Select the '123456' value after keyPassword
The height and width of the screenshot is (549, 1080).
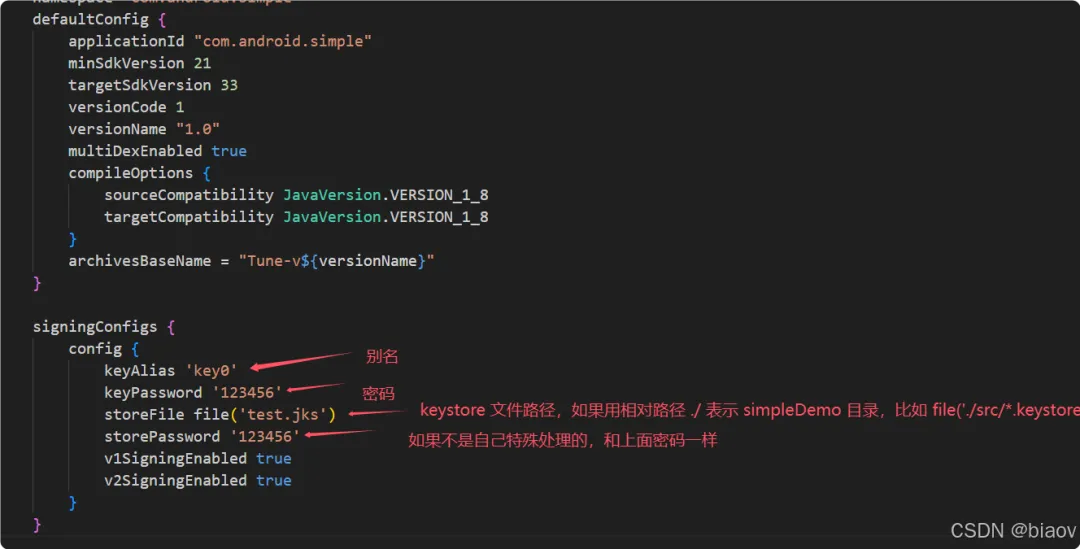pyautogui.click(x=247, y=393)
